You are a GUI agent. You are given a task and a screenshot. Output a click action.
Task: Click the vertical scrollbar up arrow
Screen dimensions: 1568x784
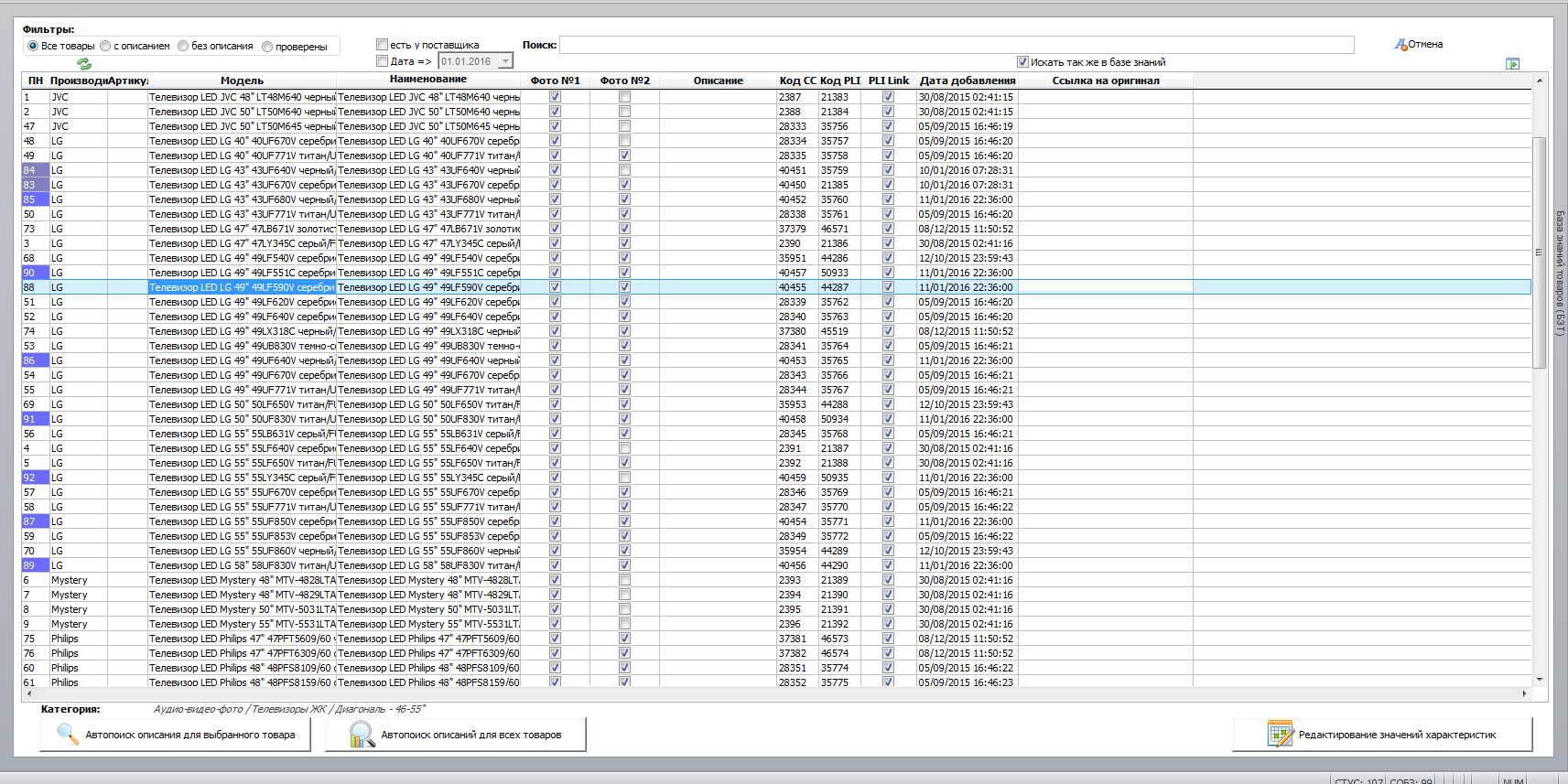coord(1539,81)
